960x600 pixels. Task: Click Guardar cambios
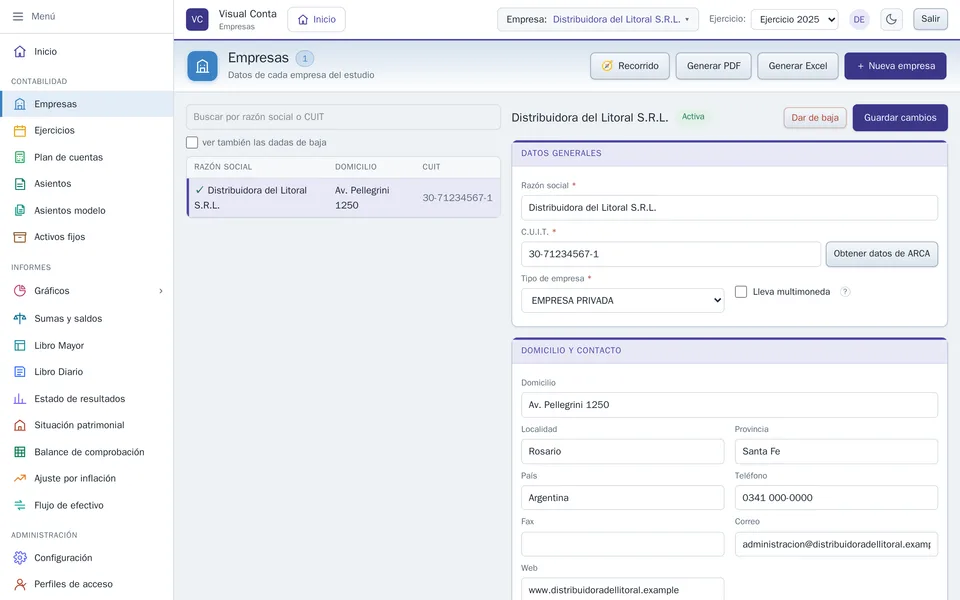pos(900,118)
